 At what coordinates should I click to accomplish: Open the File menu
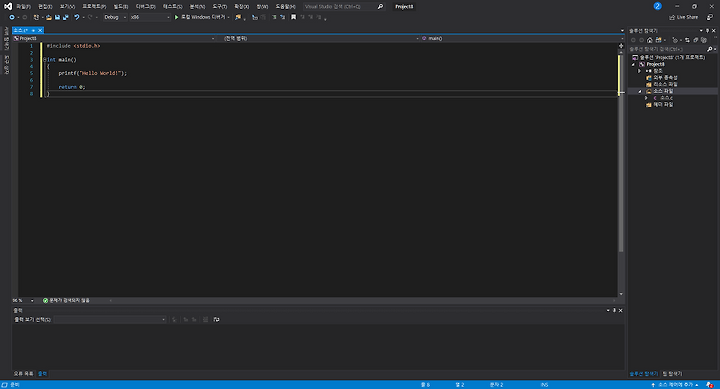tap(23, 6)
